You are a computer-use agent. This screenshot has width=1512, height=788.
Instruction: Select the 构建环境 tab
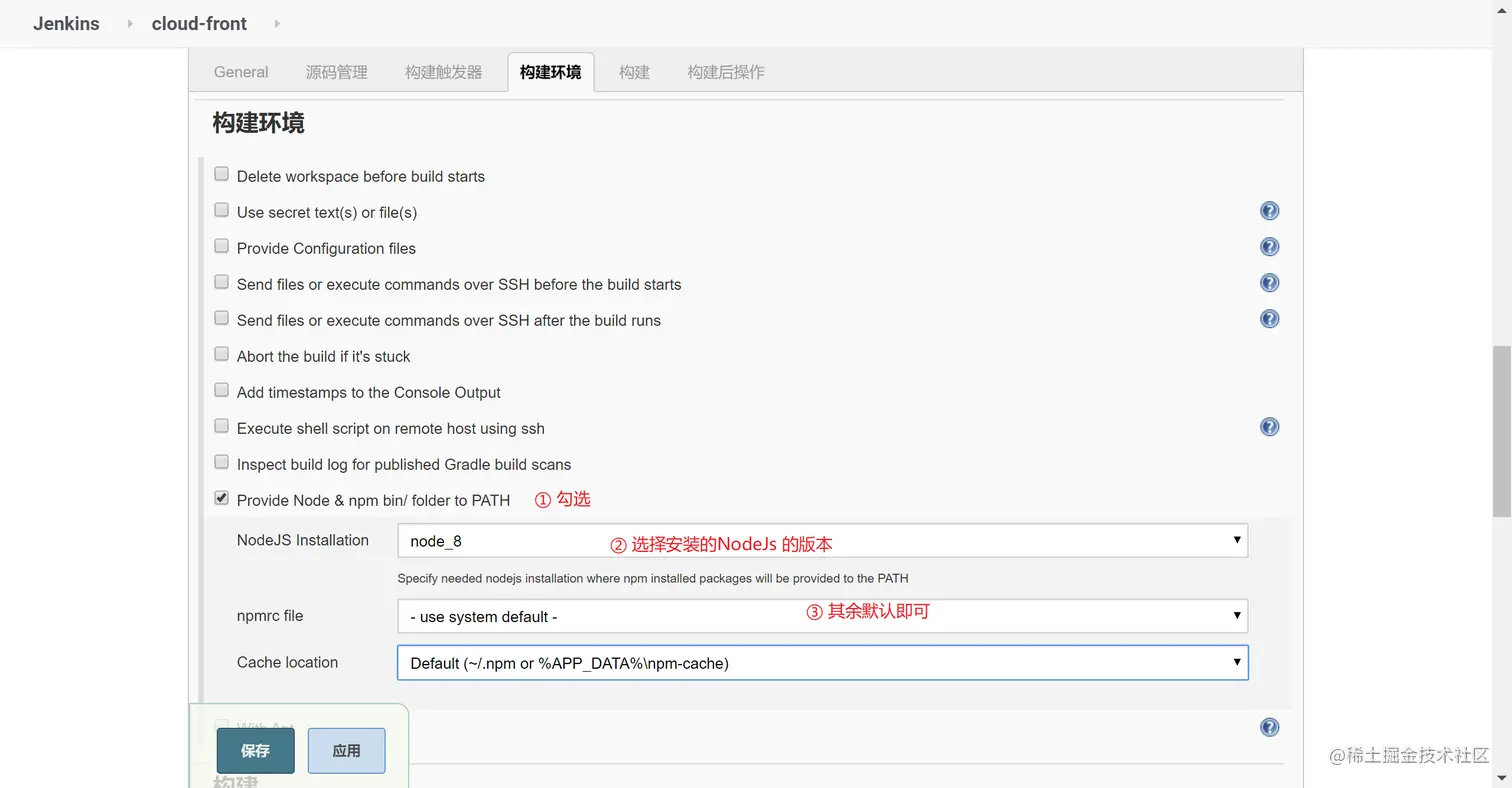coord(551,72)
